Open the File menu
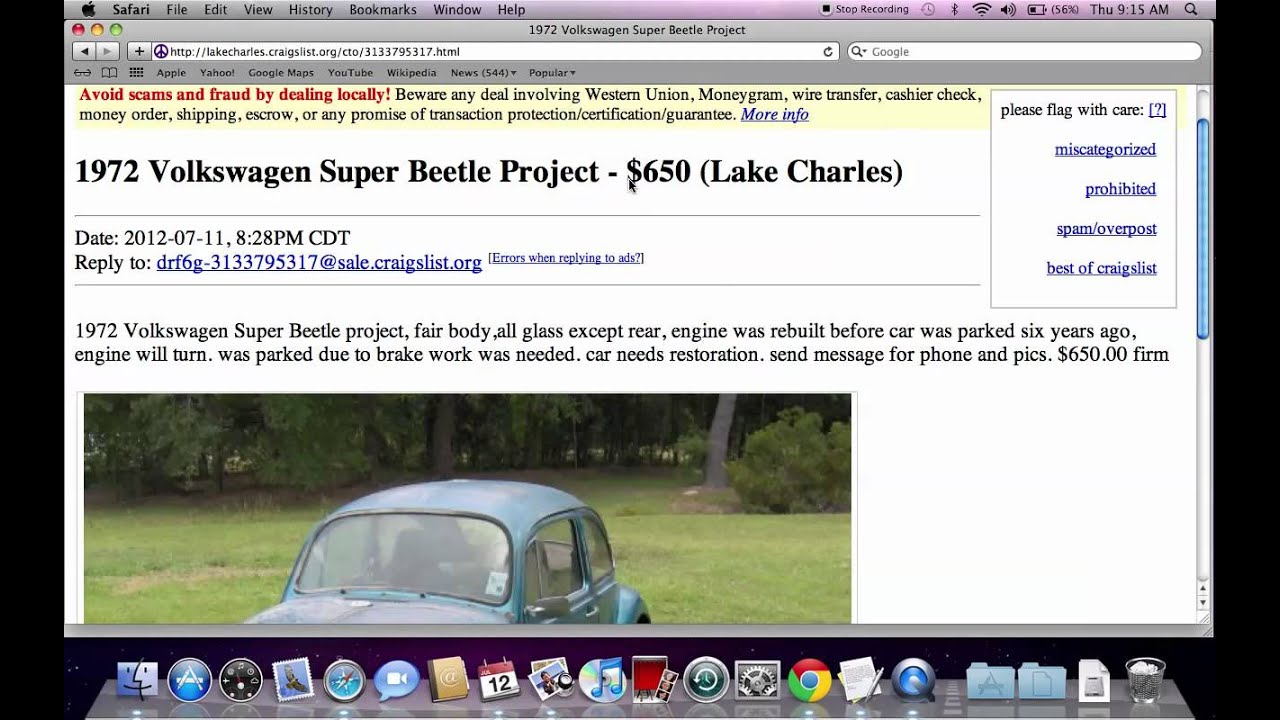Image resolution: width=1280 pixels, height=720 pixels. click(177, 10)
